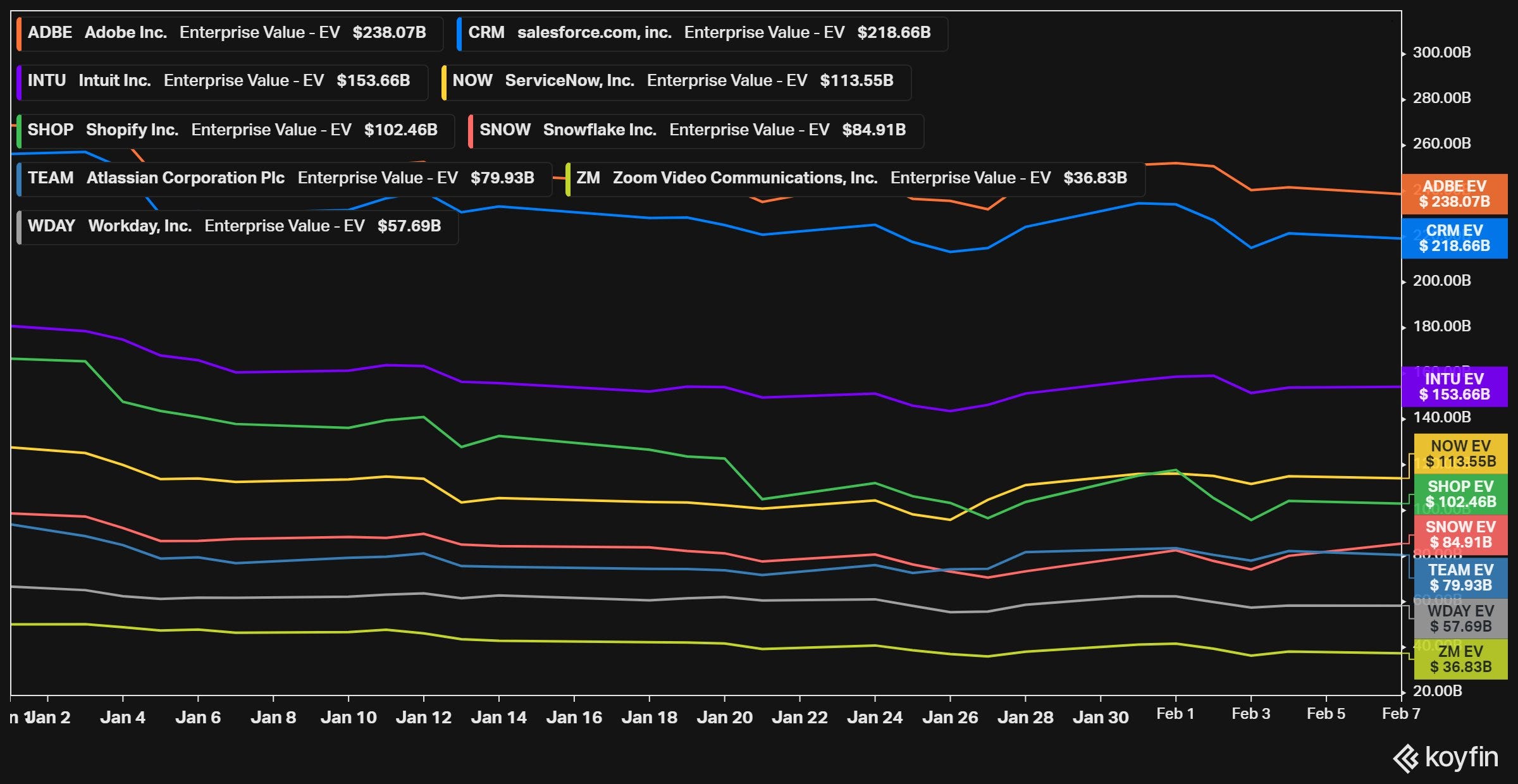1518x784 pixels.
Task: Click the blue CRM EV price tag
Action: click(1454, 238)
